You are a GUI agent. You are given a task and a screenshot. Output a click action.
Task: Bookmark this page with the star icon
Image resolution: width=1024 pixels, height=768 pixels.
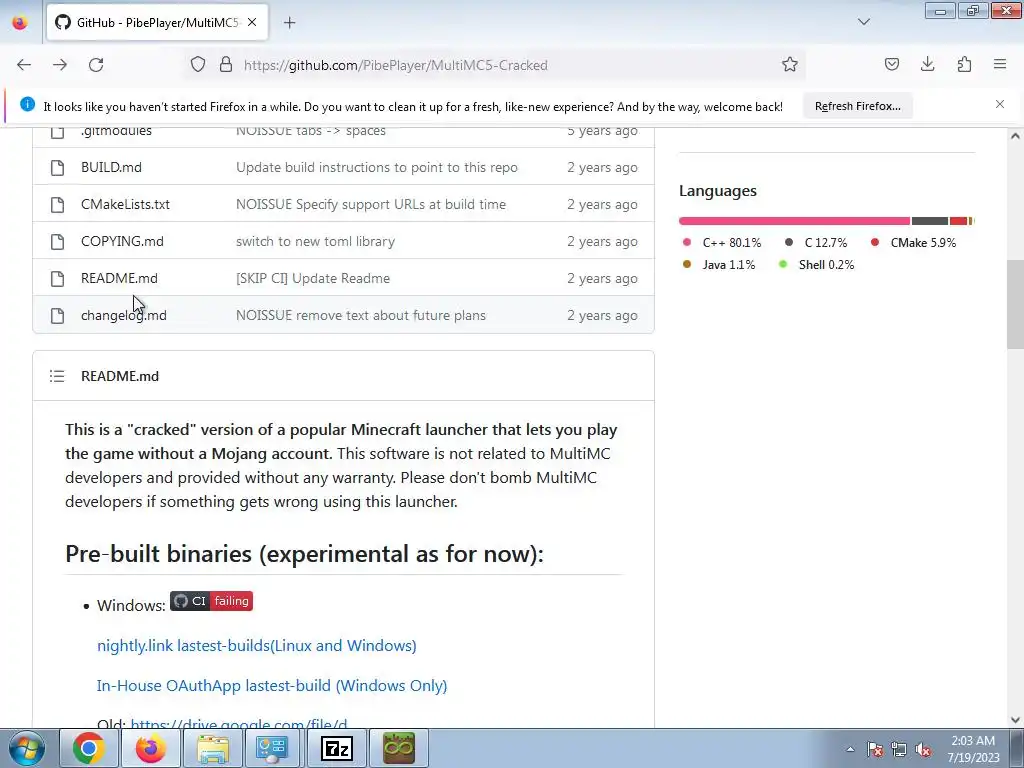(790, 65)
